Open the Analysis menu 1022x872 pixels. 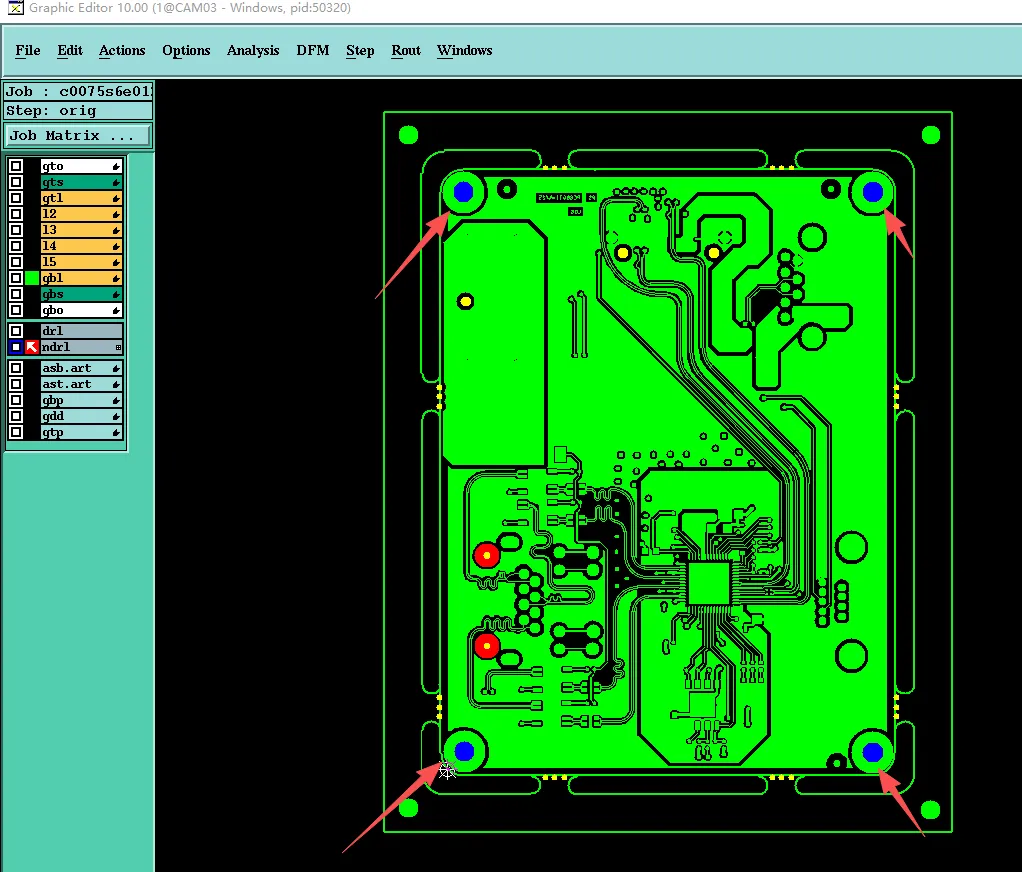[x=253, y=50]
